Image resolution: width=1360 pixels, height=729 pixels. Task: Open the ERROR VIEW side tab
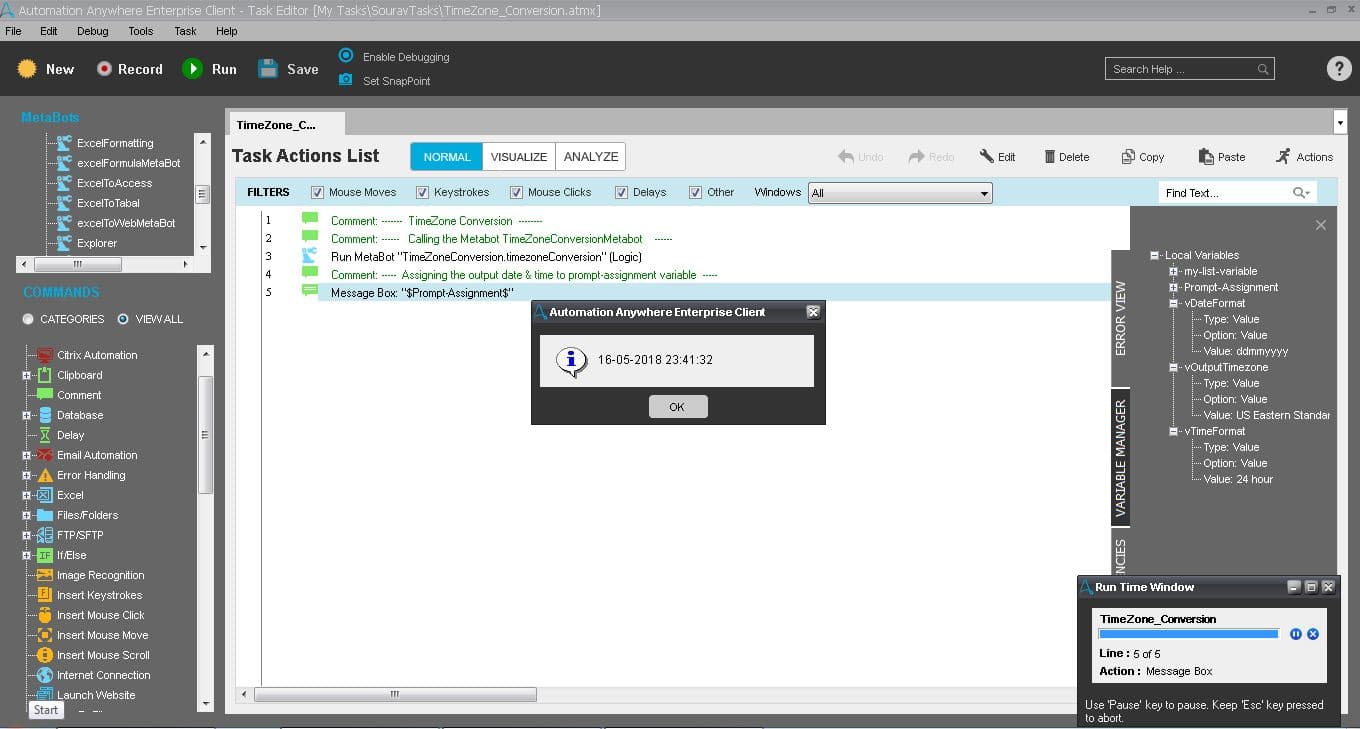tap(1120, 318)
